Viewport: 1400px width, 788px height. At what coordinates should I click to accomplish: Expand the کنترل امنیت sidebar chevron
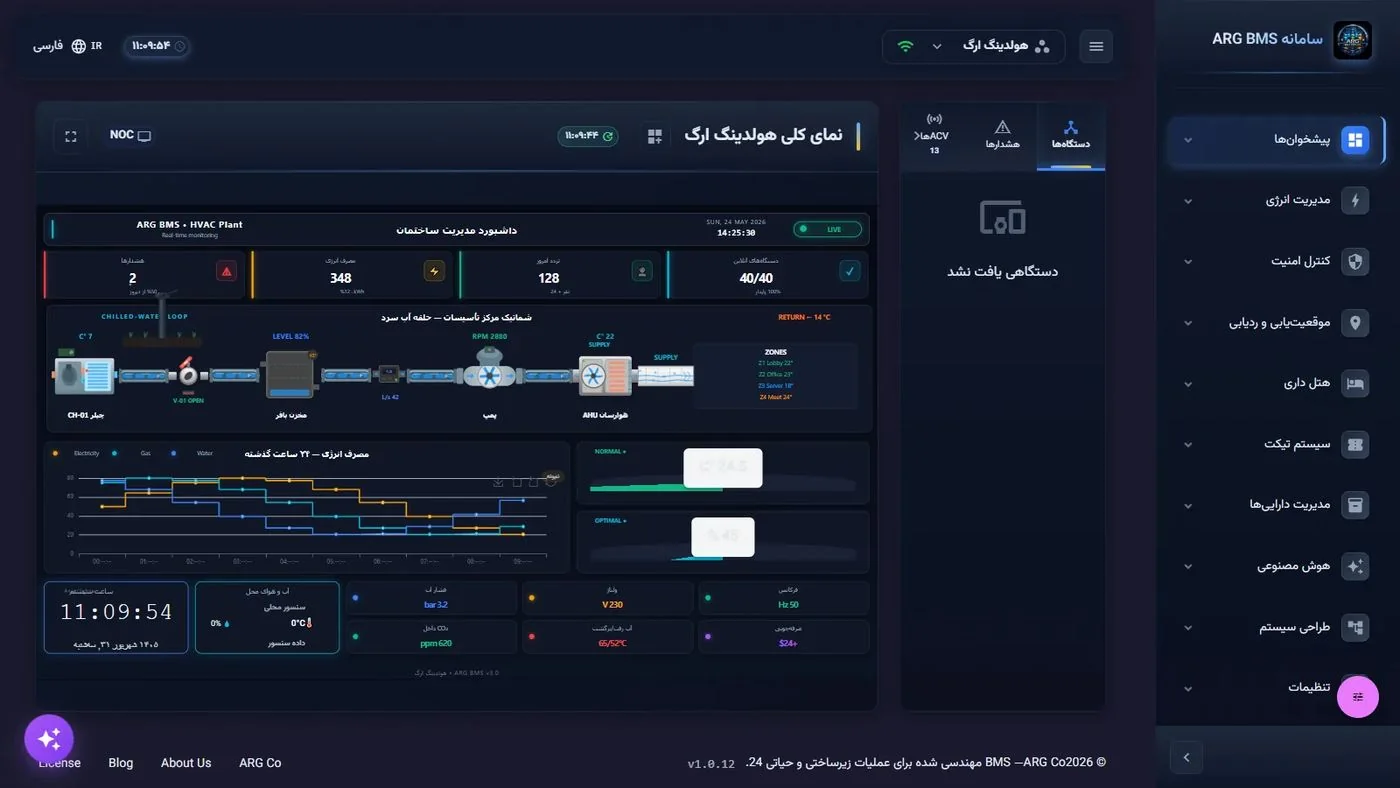tap(1188, 262)
